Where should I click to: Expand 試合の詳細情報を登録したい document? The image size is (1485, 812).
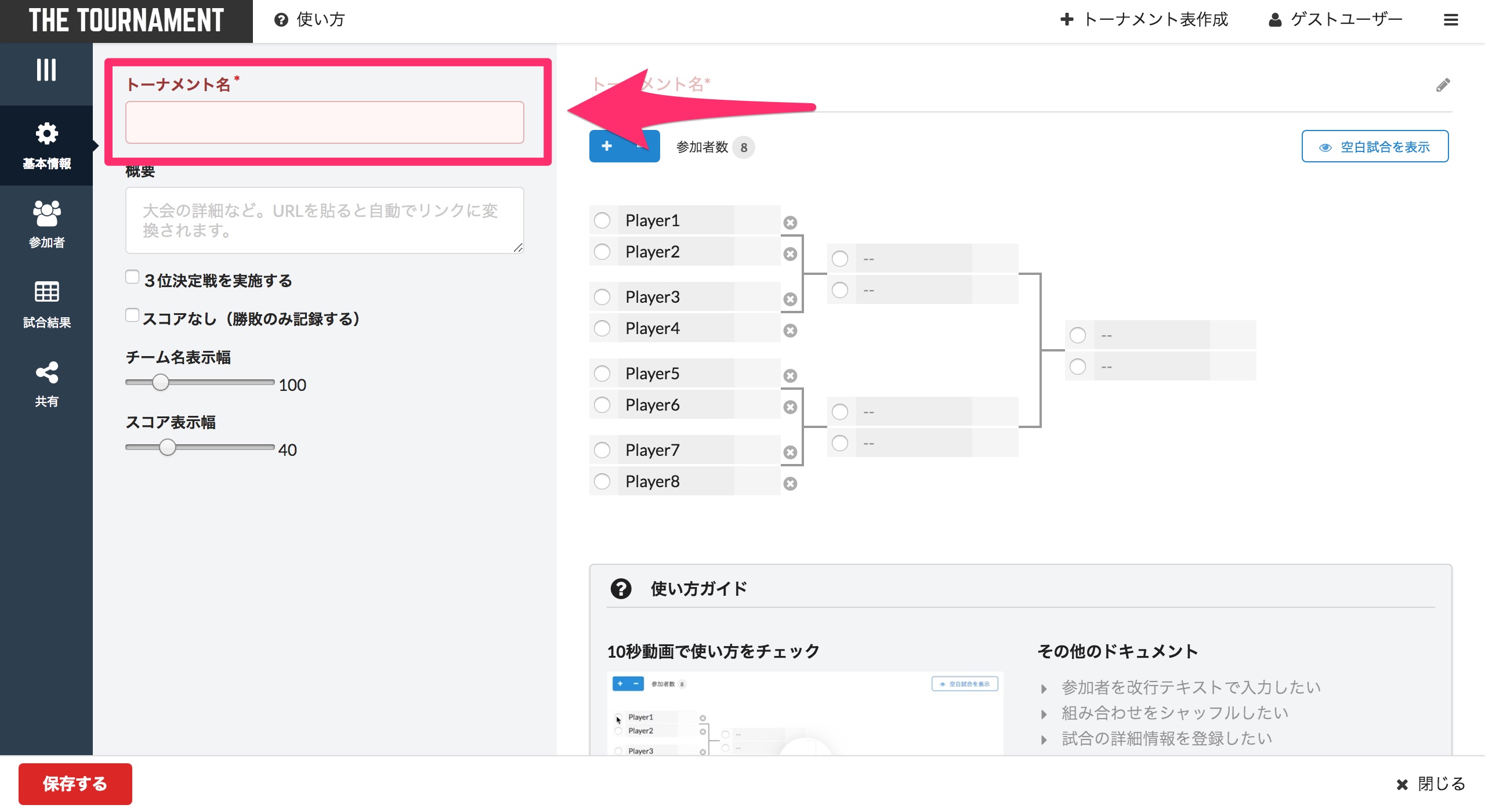(1166, 738)
